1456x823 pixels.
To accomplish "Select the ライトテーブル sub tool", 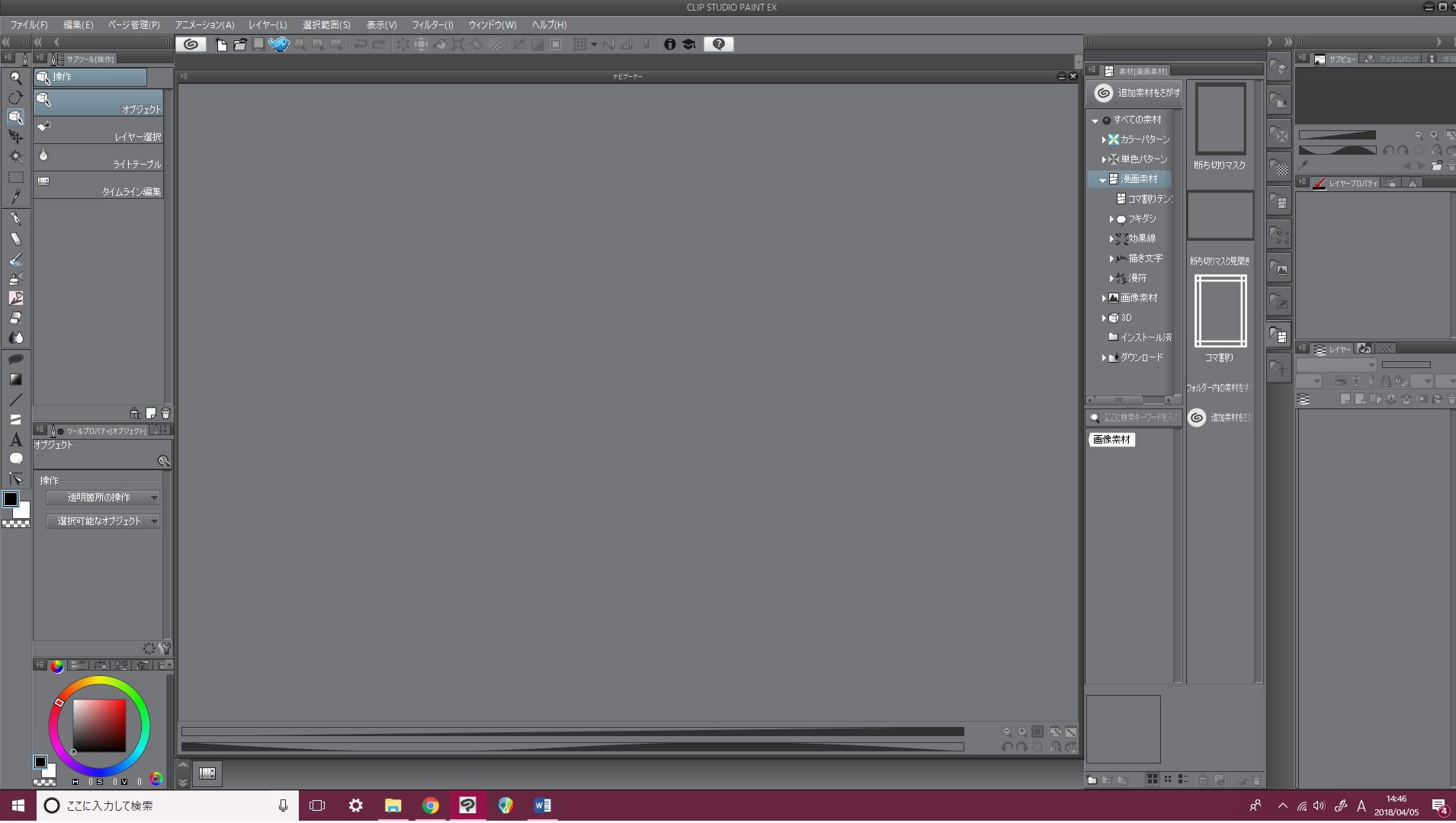I will [98, 159].
